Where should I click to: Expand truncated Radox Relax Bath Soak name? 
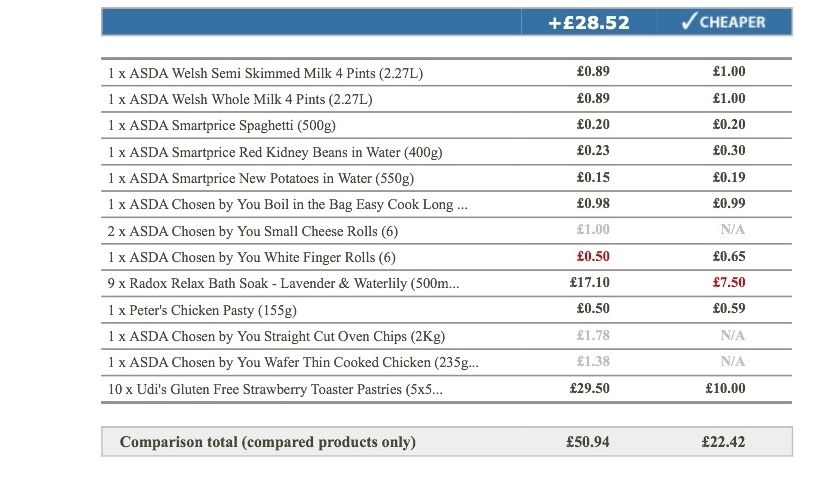click(283, 284)
